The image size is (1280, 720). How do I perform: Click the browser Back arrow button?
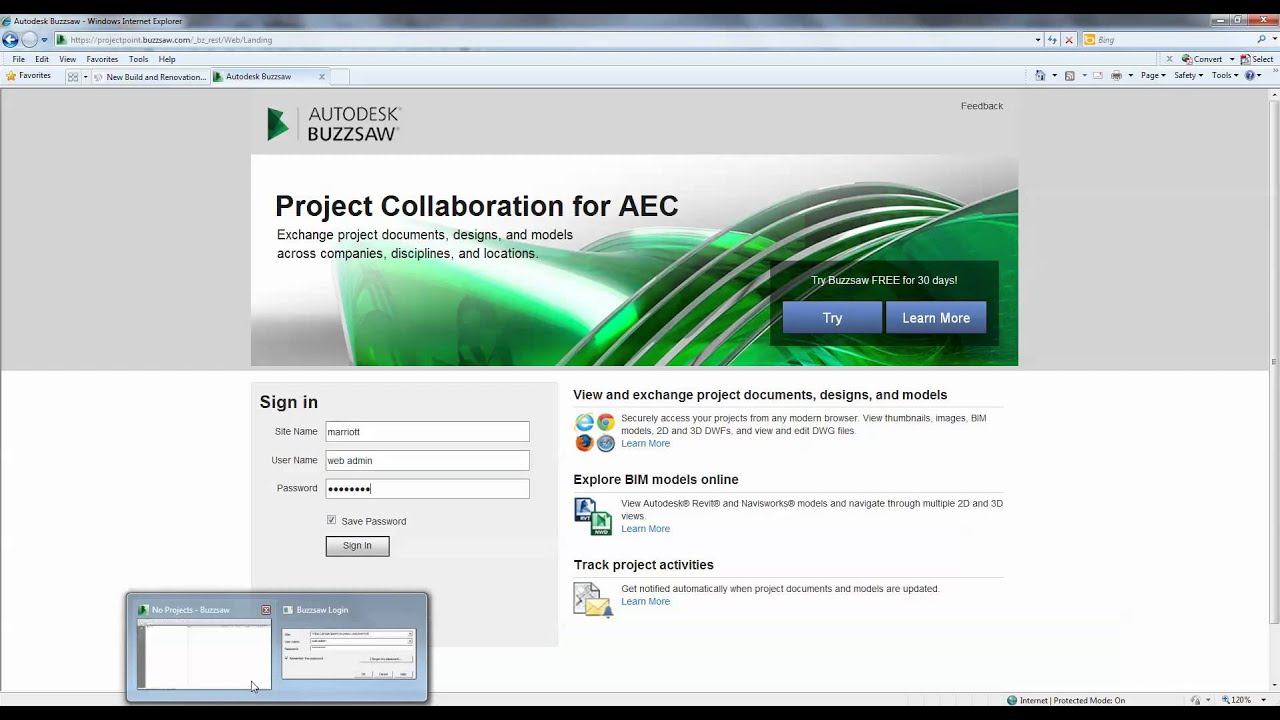(10, 40)
